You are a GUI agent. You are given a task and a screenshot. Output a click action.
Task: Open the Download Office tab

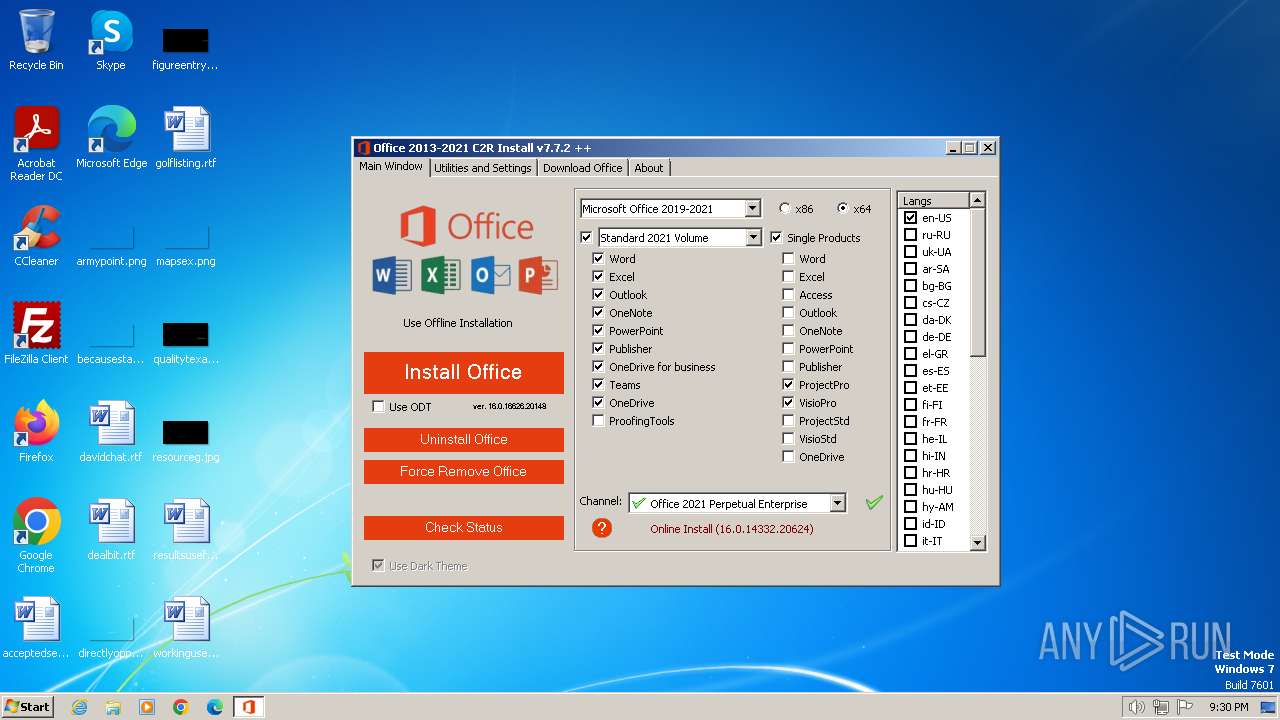pyautogui.click(x=582, y=168)
